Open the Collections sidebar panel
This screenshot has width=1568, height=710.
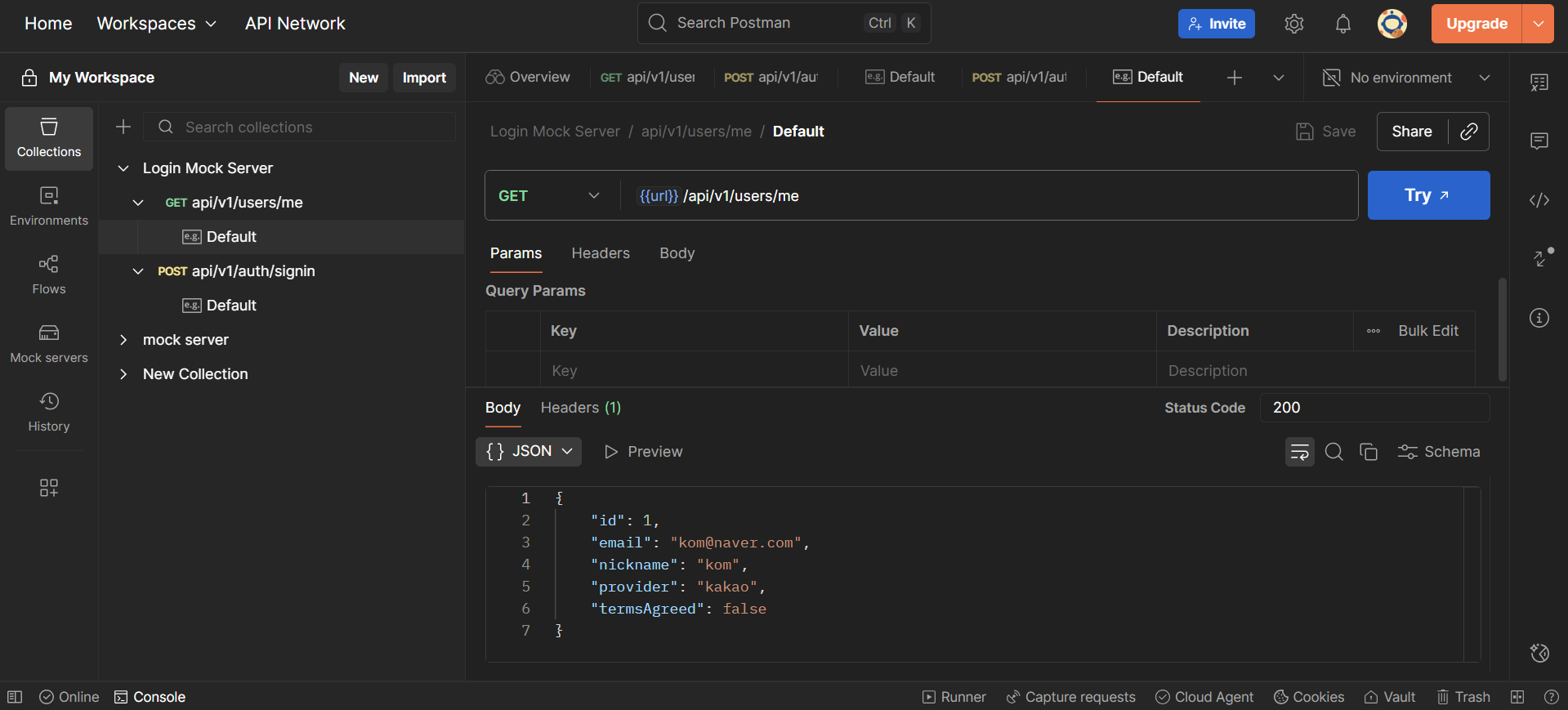[x=49, y=138]
